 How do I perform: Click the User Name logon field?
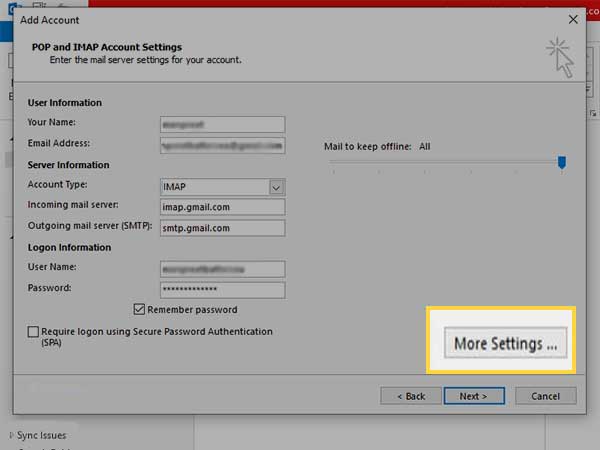[x=222, y=269]
